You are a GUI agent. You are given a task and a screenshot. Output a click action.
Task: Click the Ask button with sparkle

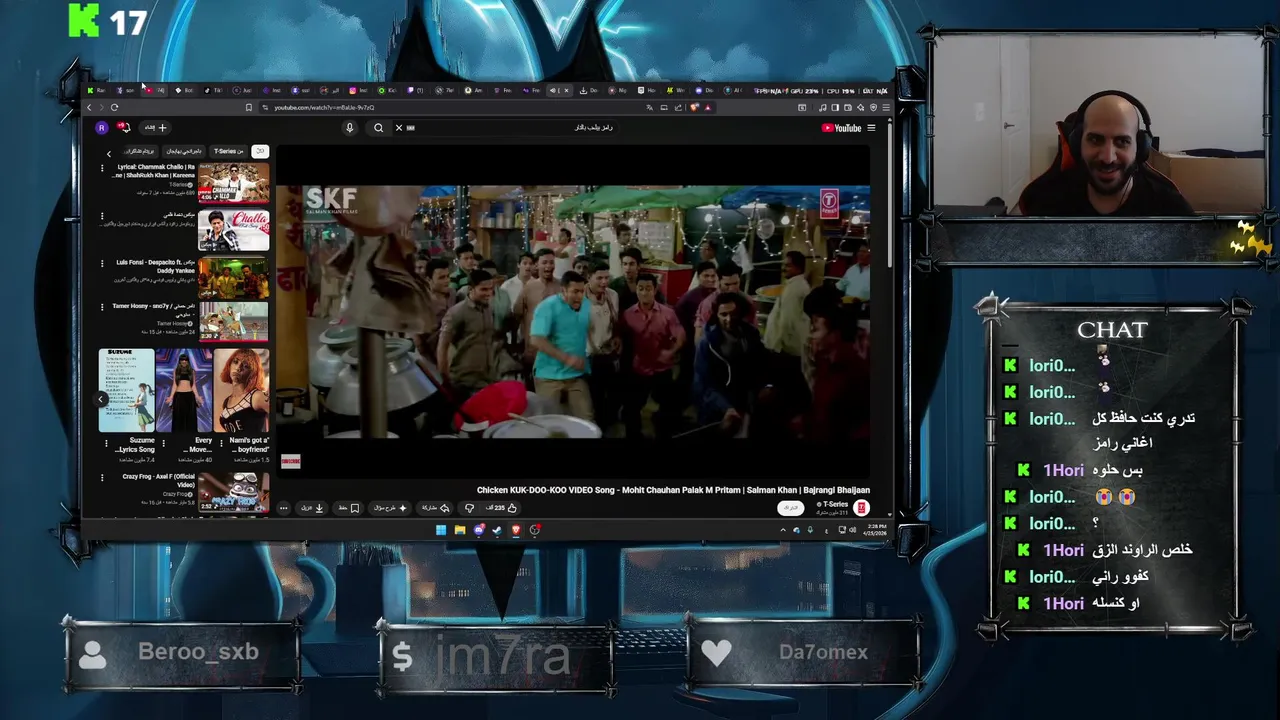point(390,508)
